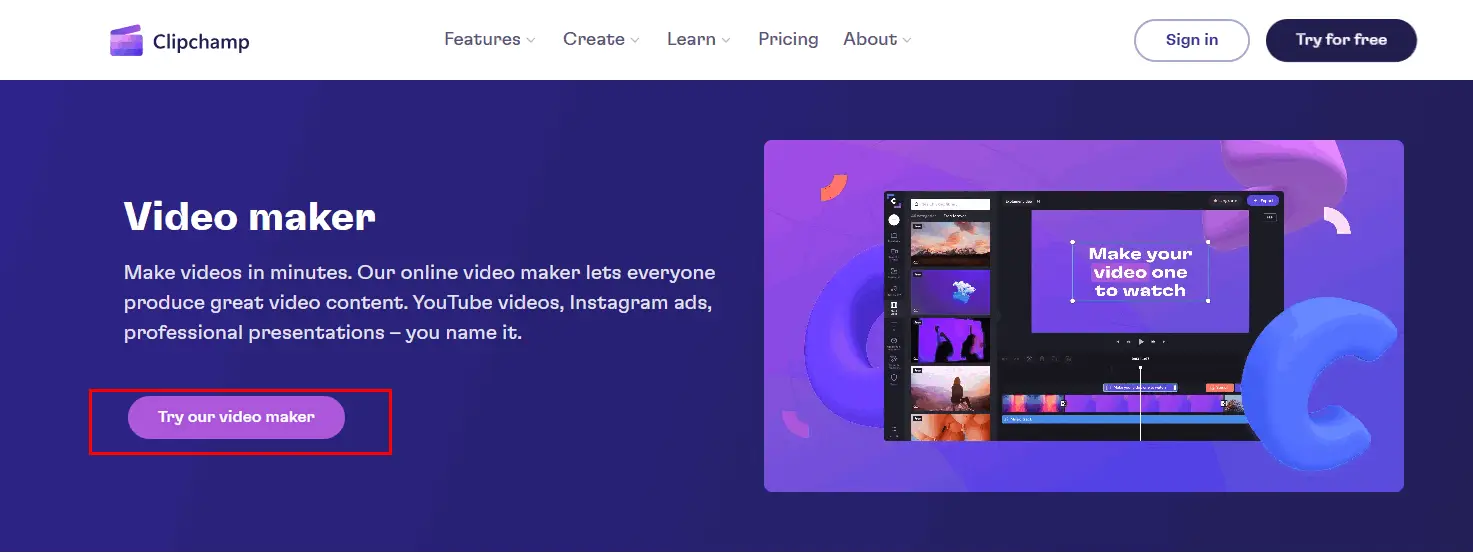Go to the Pricing page
The image size is (1473, 553).
coord(788,39)
